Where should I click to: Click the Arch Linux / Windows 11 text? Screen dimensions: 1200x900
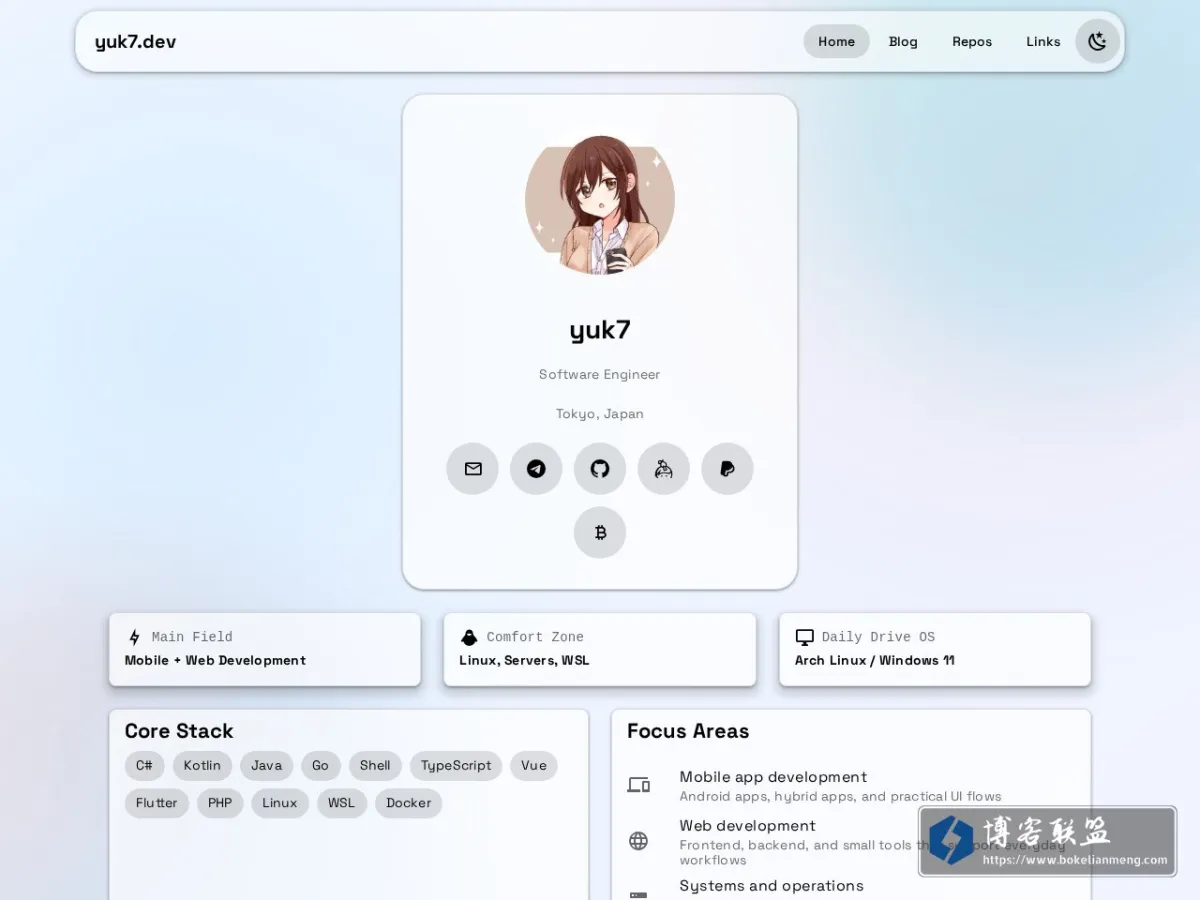(874, 661)
